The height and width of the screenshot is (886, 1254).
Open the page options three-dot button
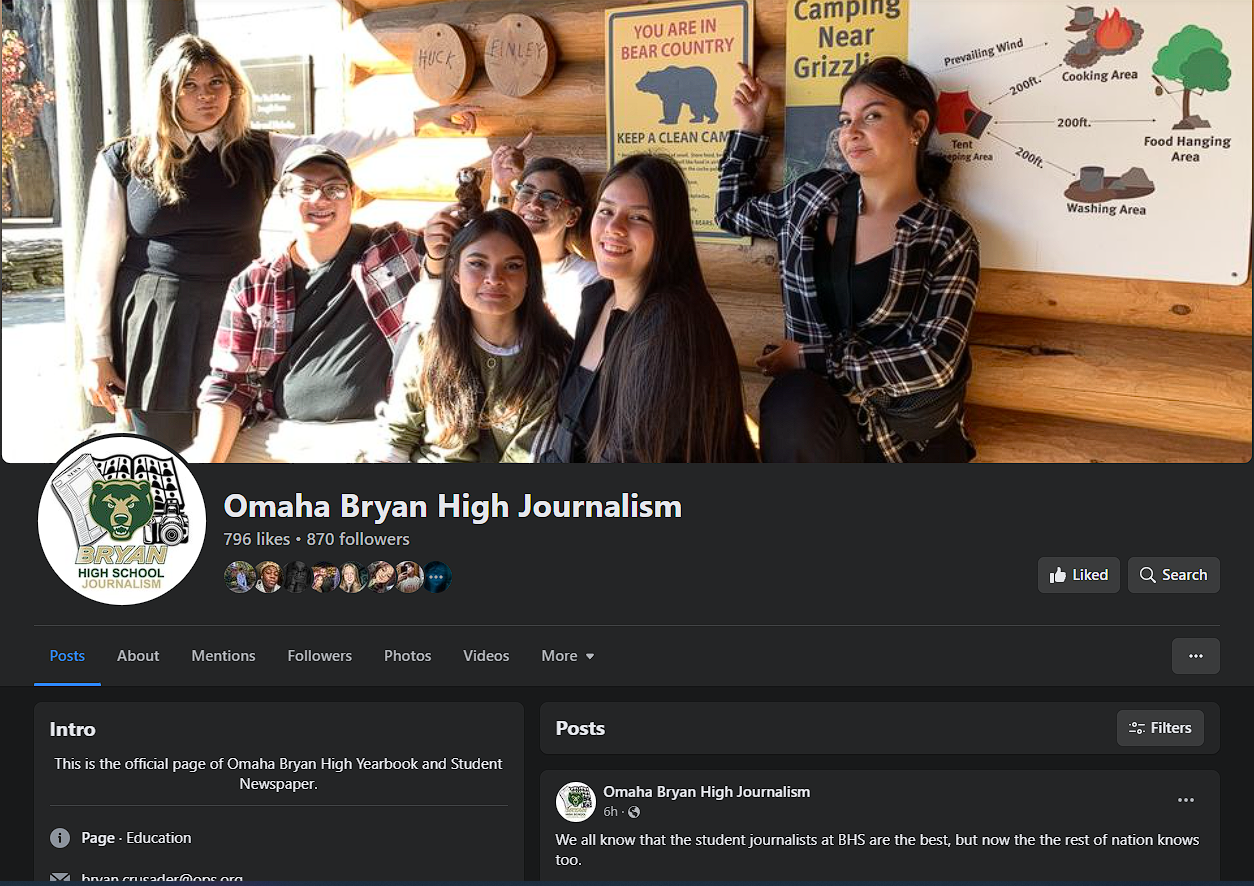pyautogui.click(x=1195, y=656)
